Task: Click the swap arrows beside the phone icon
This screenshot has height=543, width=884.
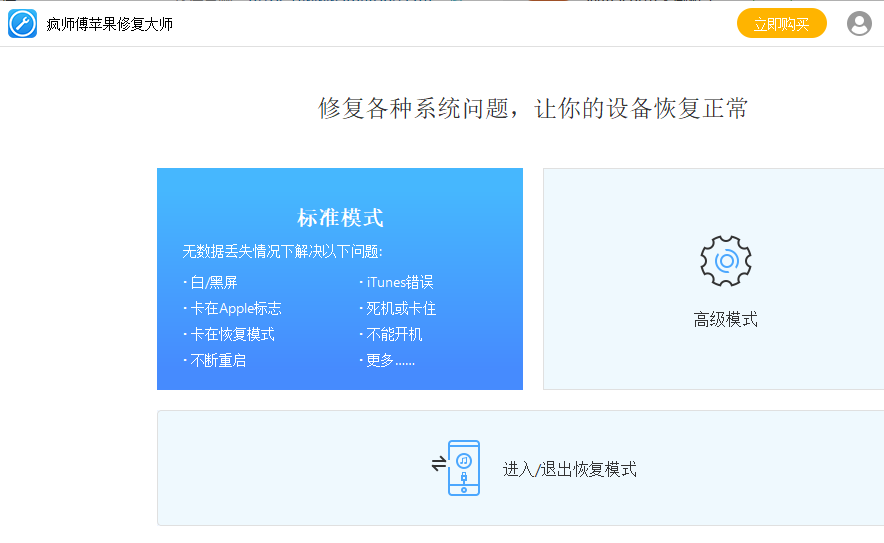Action: 439,464
